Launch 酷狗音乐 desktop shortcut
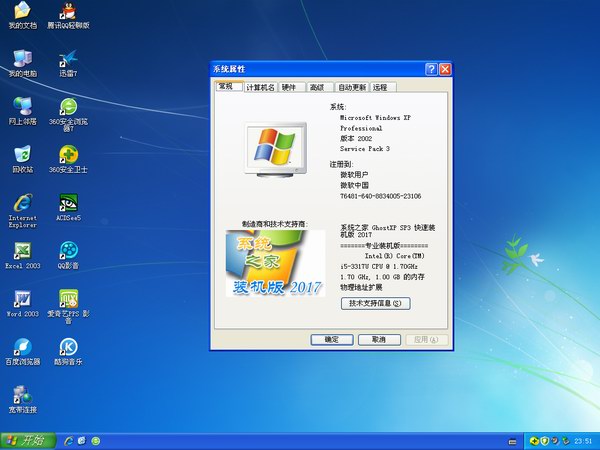 click(68, 352)
